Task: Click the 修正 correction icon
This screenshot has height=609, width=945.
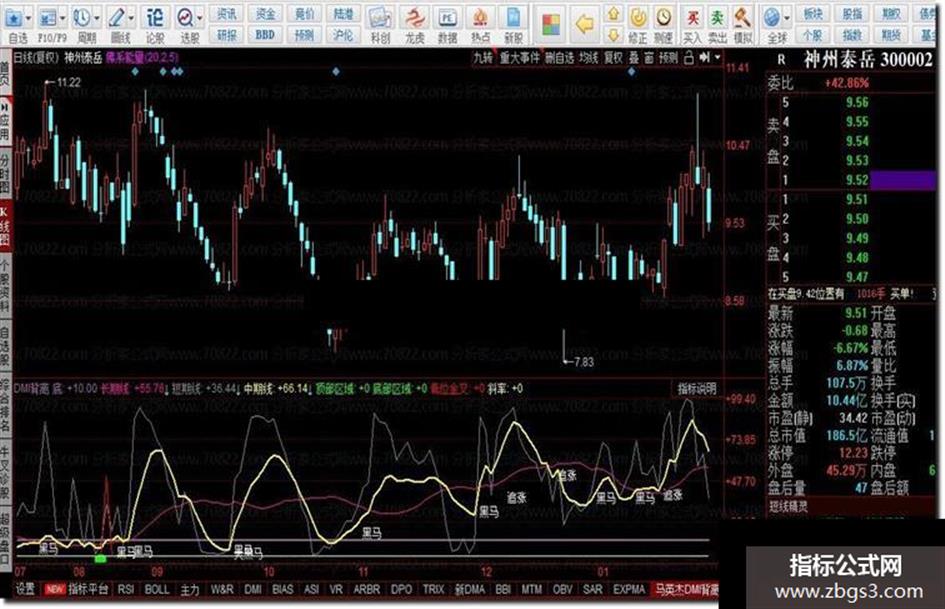Action: (638, 18)
